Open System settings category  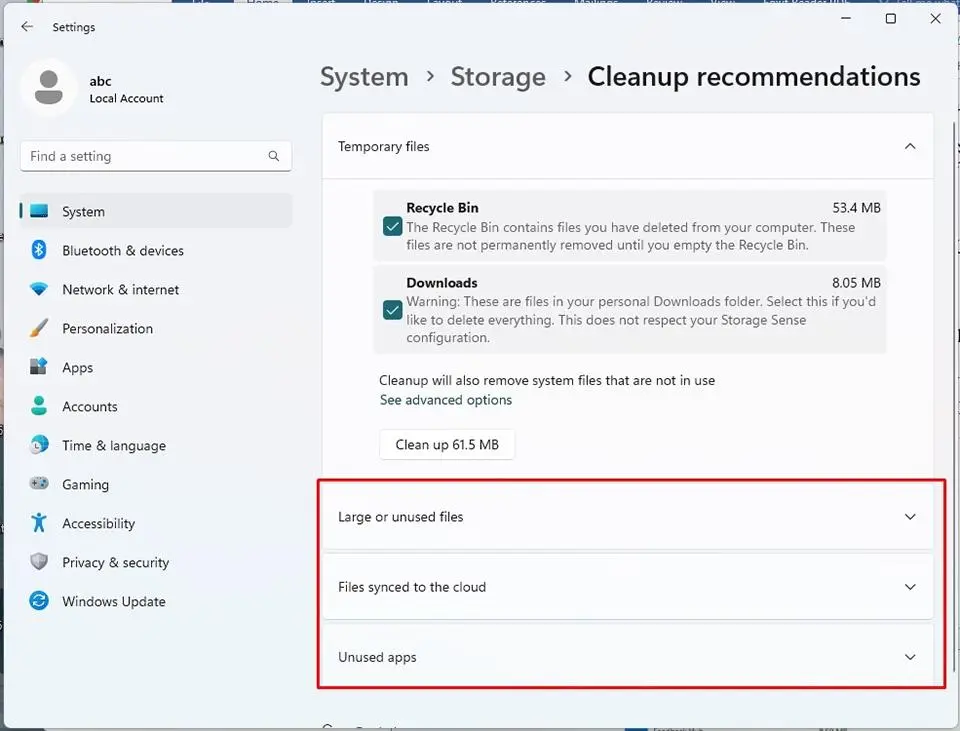pyautogui.click(x=156, y=211)
